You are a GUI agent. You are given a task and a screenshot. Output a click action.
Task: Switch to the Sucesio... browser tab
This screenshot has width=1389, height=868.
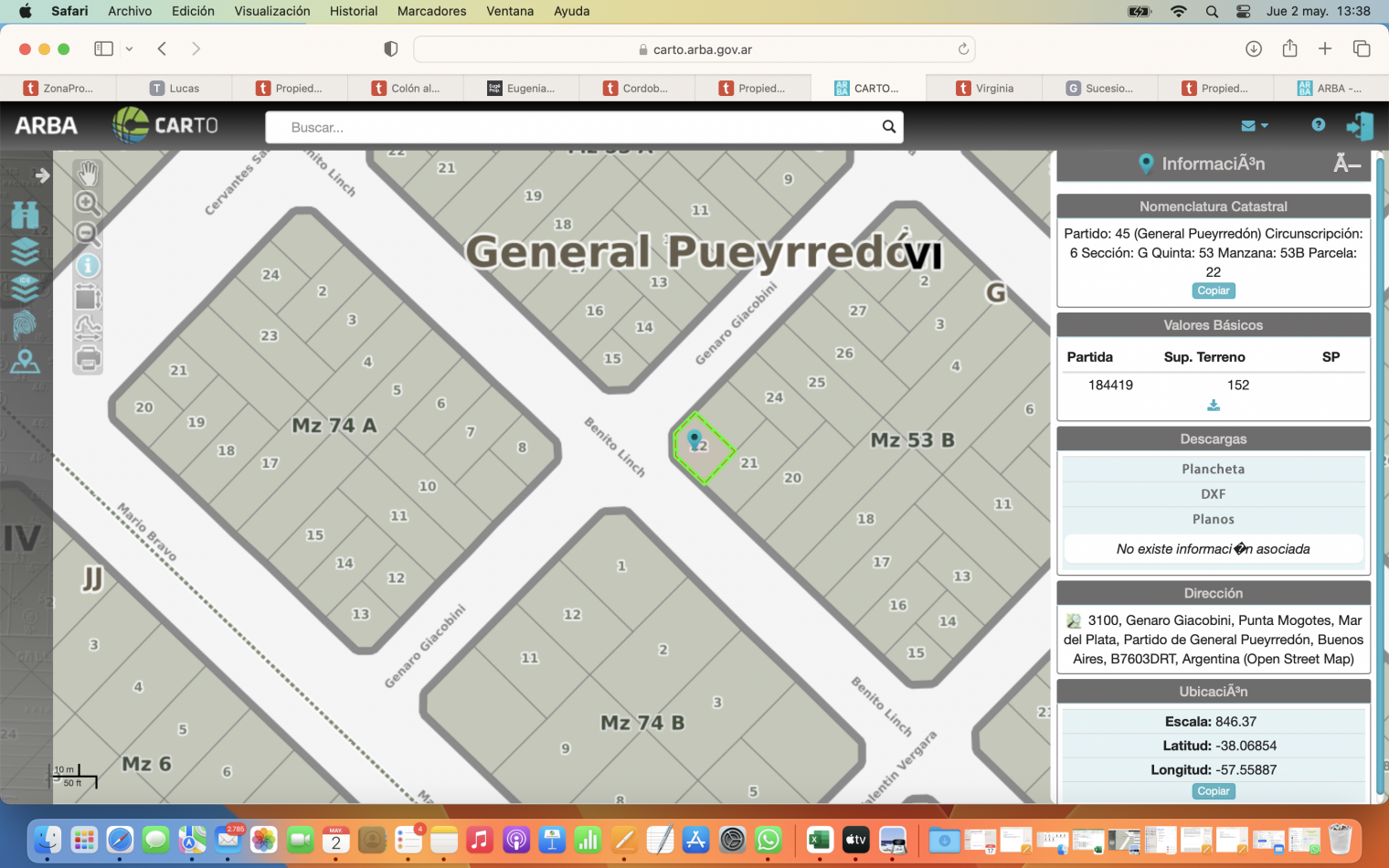(x=1099, y=88)
